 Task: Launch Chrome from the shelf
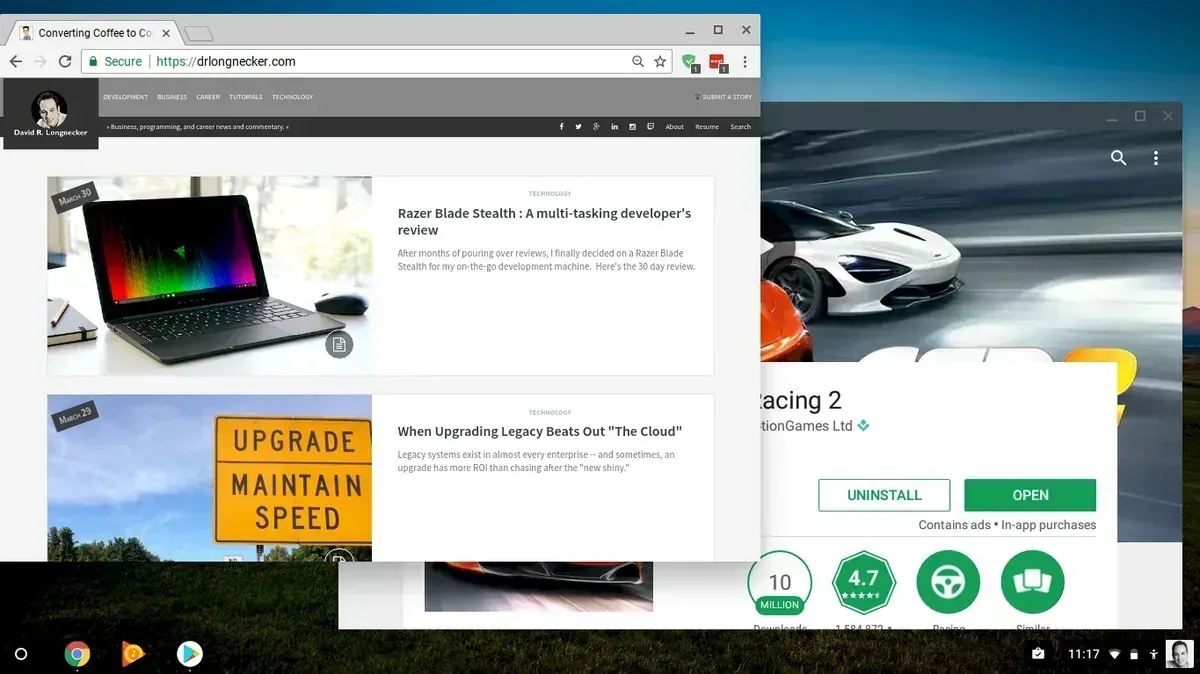point(77,654)
